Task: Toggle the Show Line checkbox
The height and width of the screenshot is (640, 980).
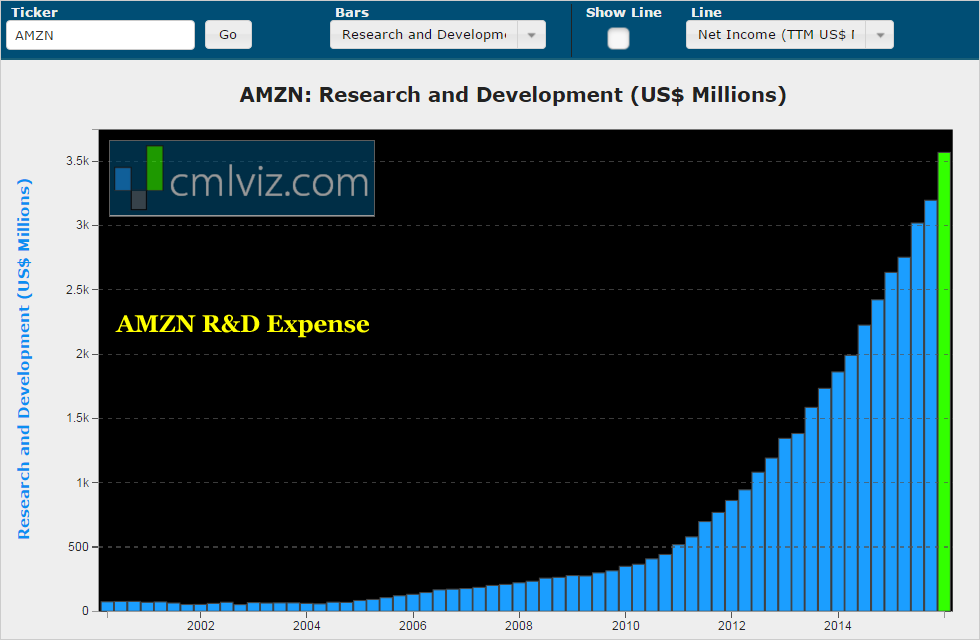Action: pyautogui.click(x=618, y=39)
